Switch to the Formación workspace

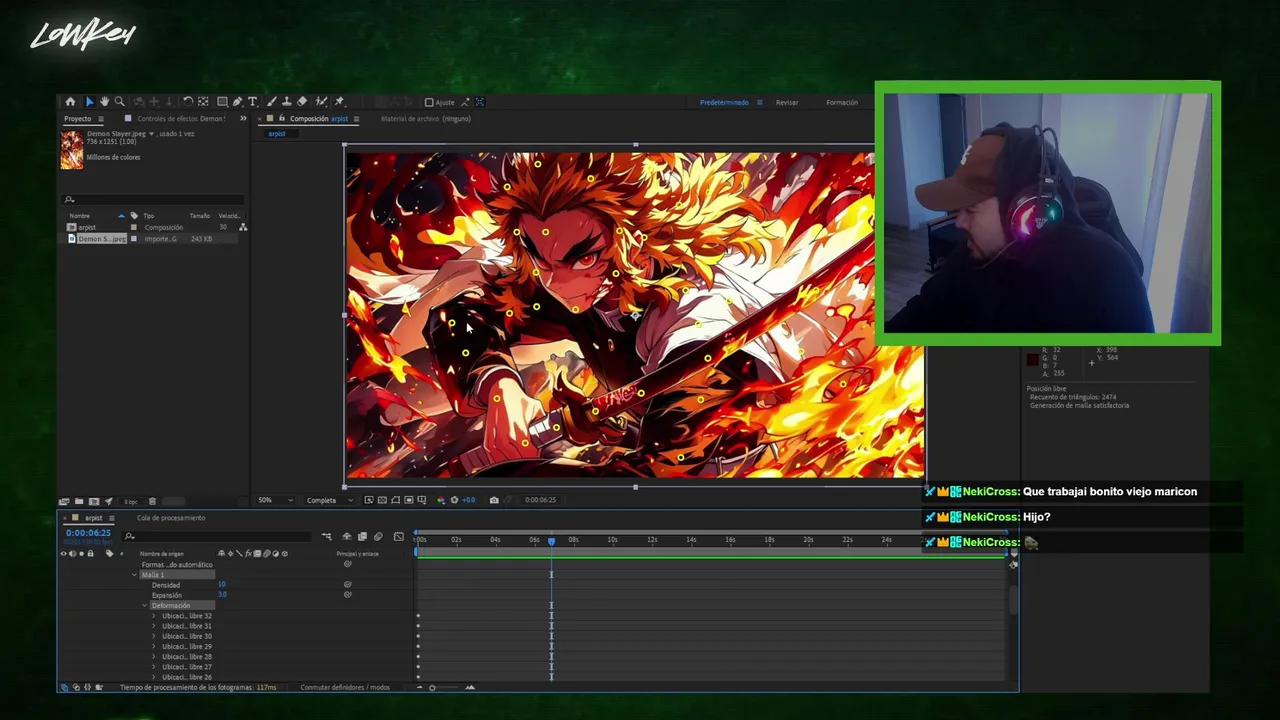[x=842, y=102]
